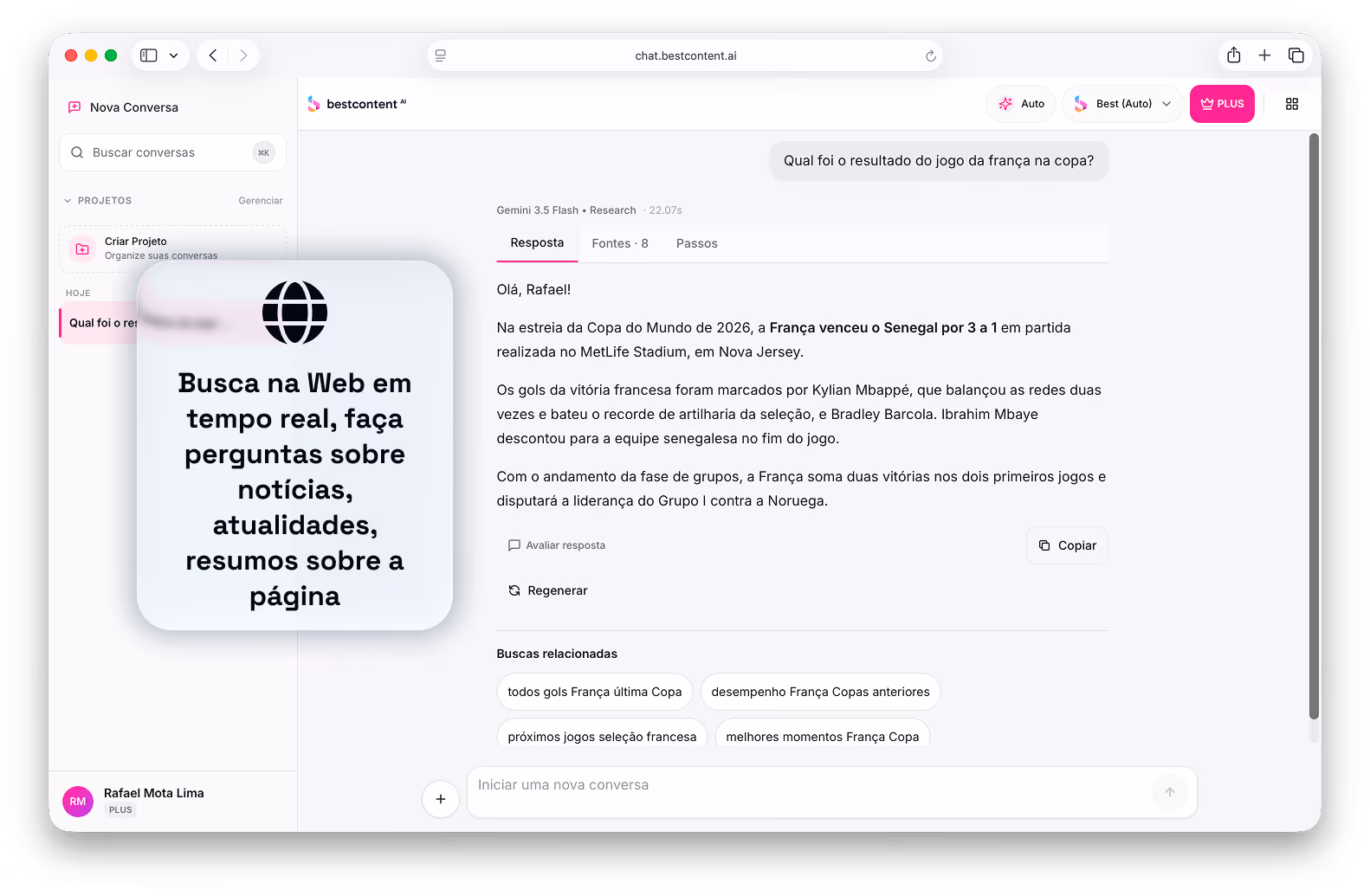Collapse the PROJETOS section chevron

pyautogui.click(x=68, y=201)
